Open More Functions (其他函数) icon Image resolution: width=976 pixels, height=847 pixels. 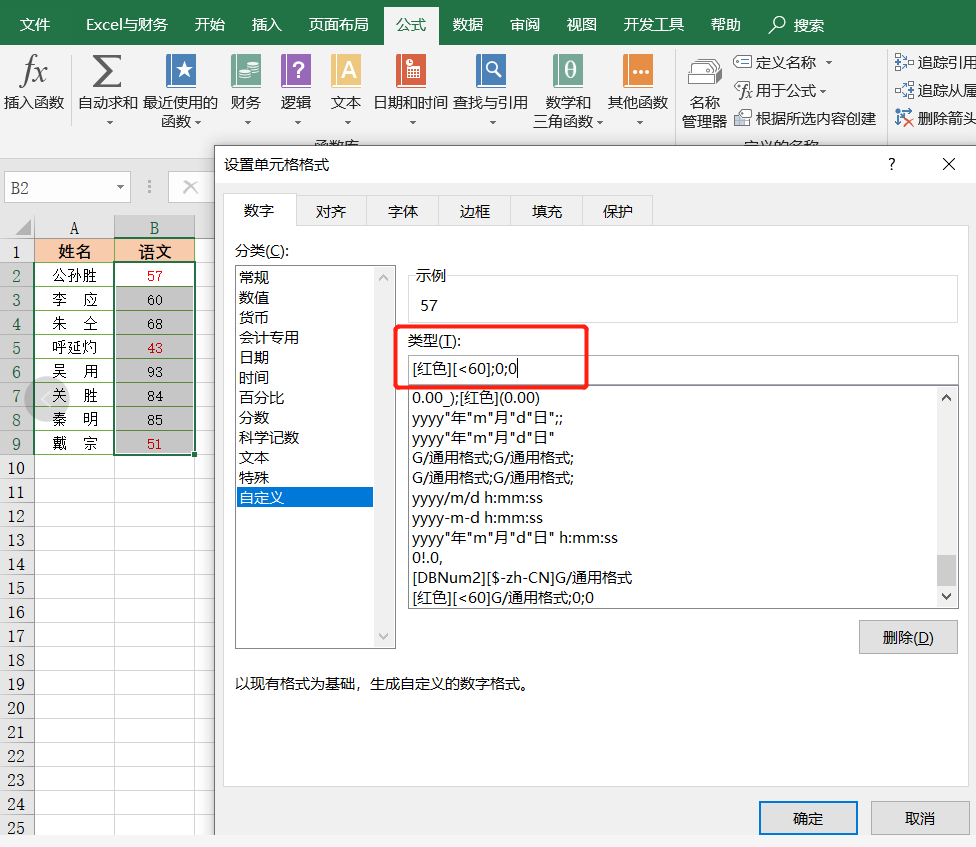tap(638, 70)
